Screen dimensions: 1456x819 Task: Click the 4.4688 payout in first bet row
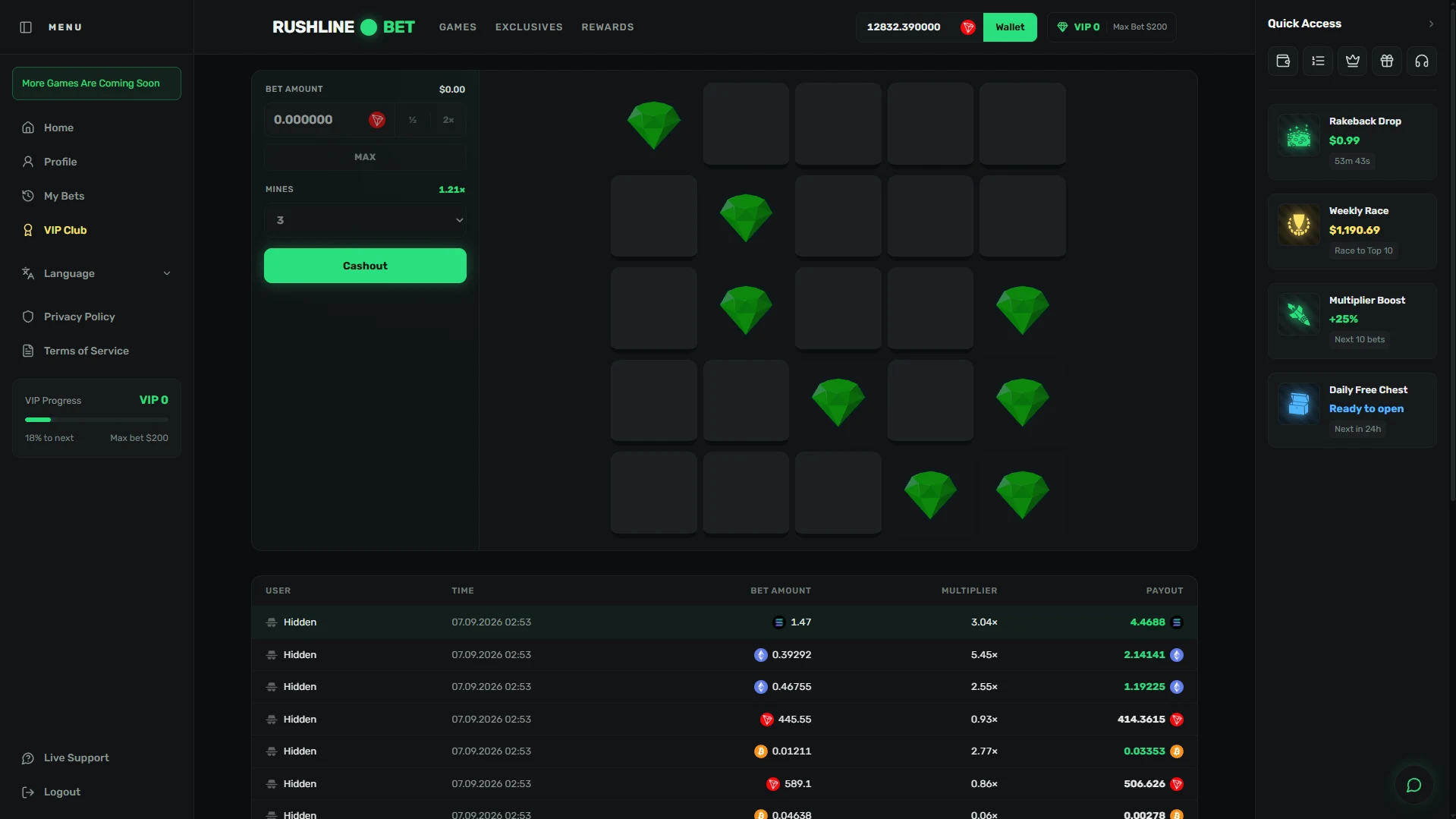(x=1147, y=622)
